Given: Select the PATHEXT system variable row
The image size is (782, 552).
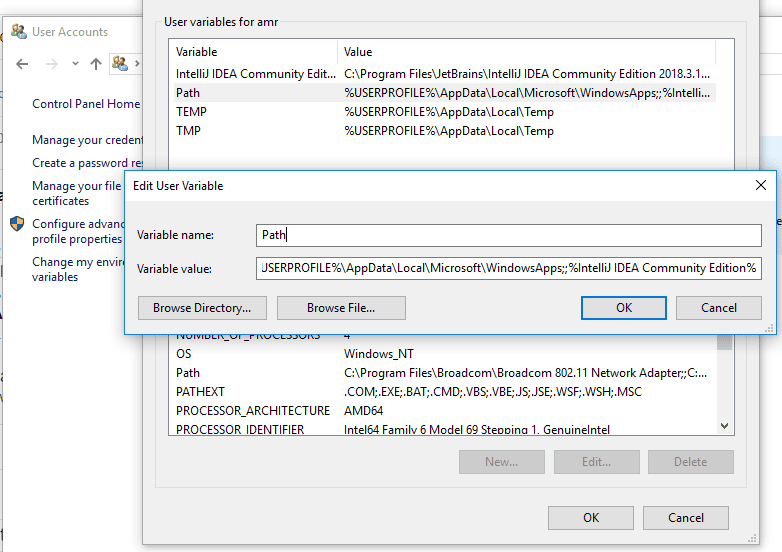Looking at the screenshot, I should (444, 392).
